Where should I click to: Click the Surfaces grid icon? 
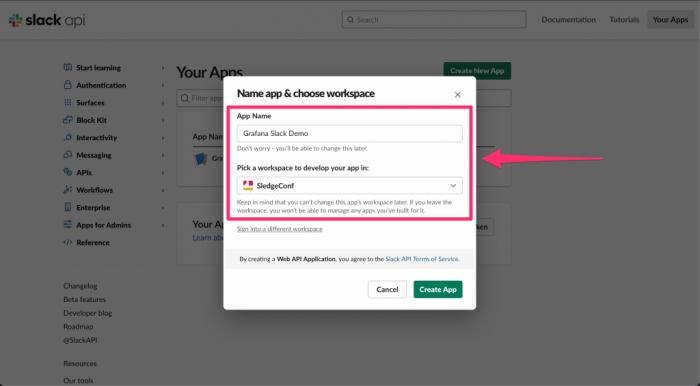[68, 102]
